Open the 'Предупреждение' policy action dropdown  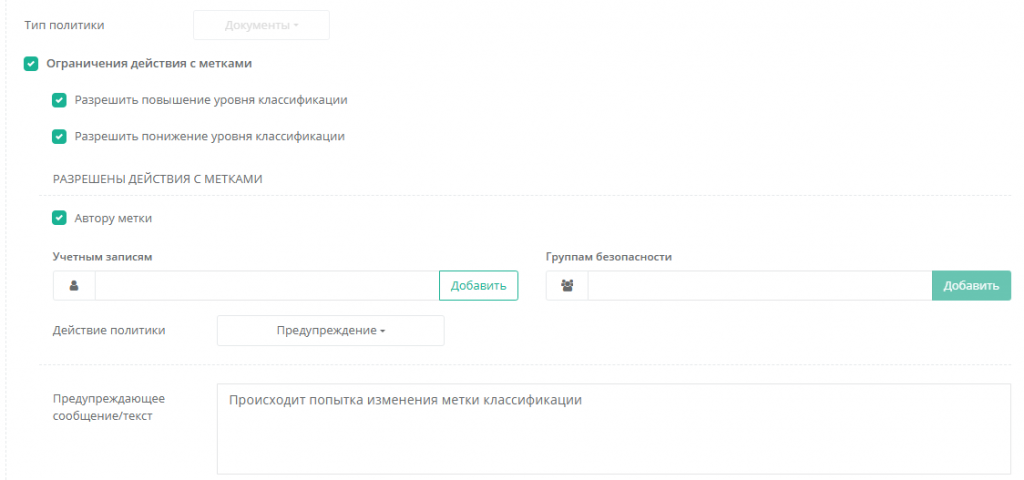pyautogui.click(x=330, y=331)
